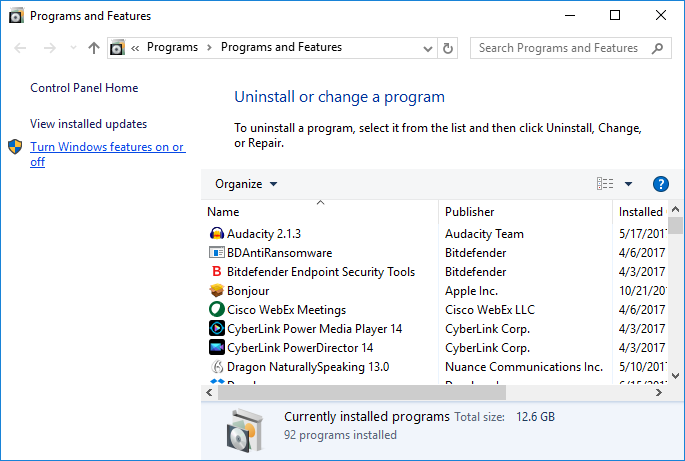Expand the chevron after Programs breadcrumb
Viewport: 685px width, 461px height.
(x=209, y=48)
